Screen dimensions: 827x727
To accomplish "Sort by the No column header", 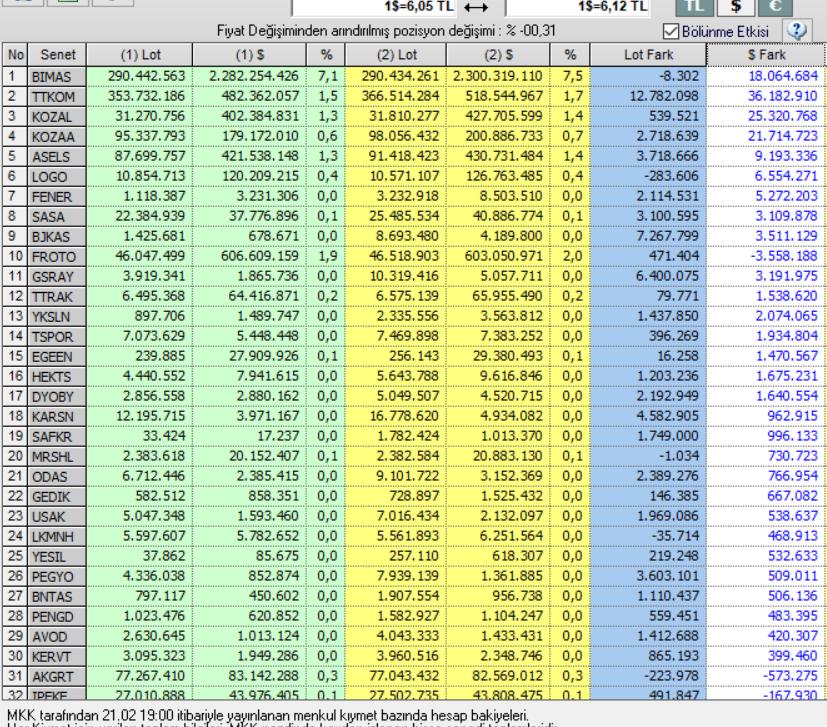I will tap(15, 55).
